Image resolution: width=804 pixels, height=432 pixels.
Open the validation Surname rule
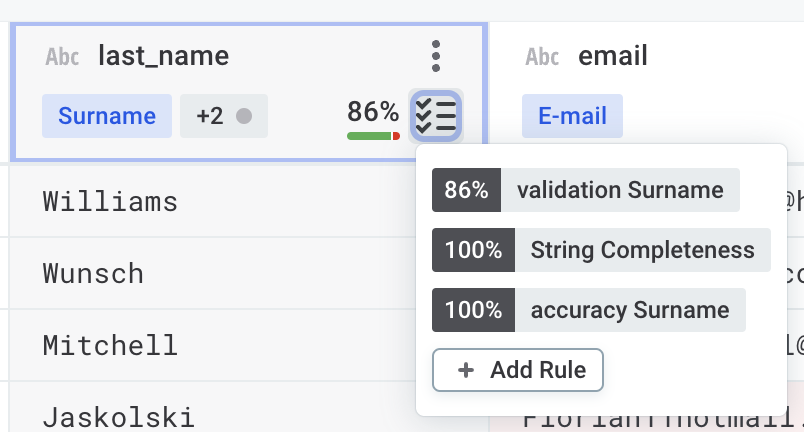[620, 190]
